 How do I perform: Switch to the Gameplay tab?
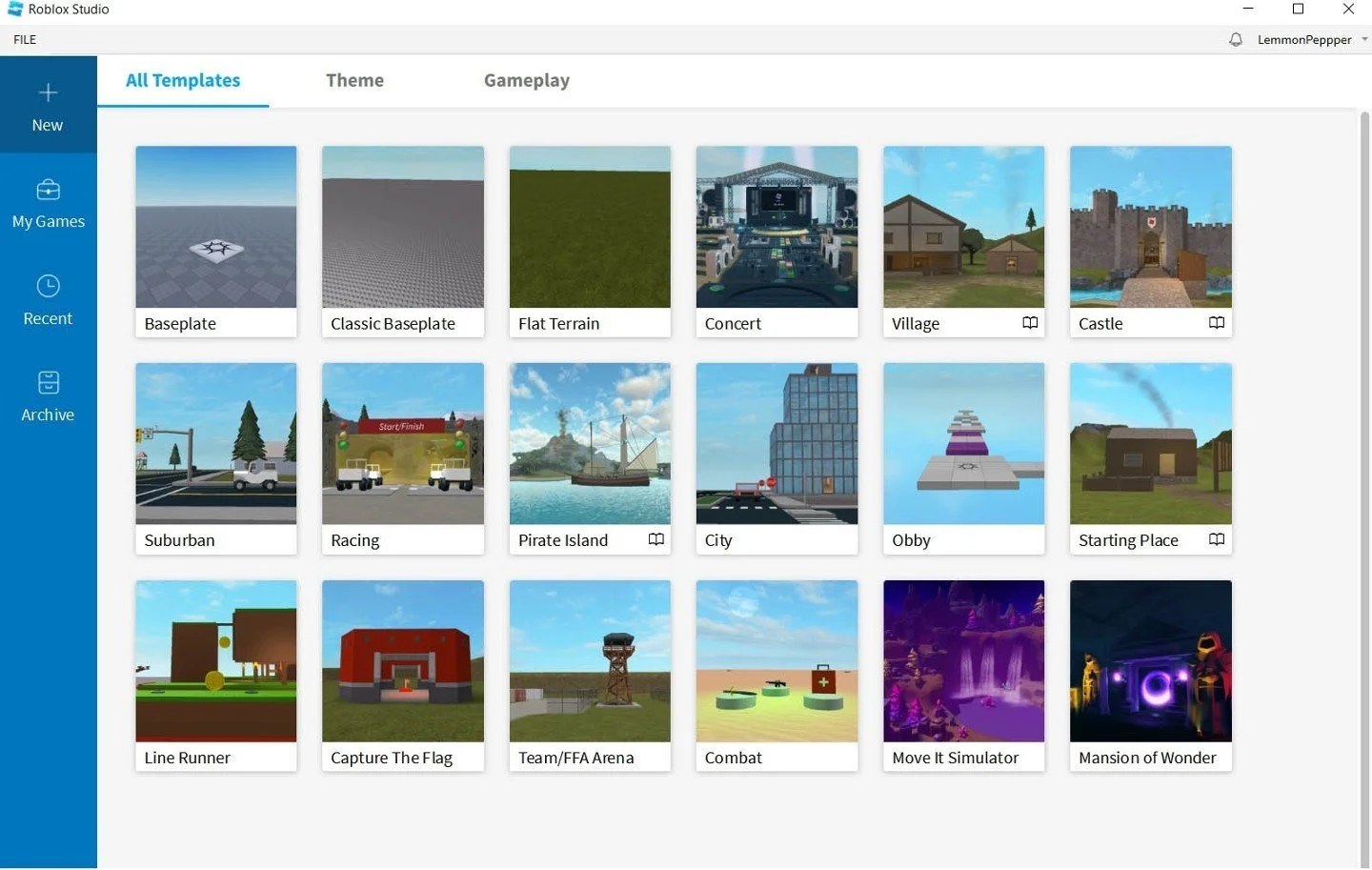click(527, 81)
